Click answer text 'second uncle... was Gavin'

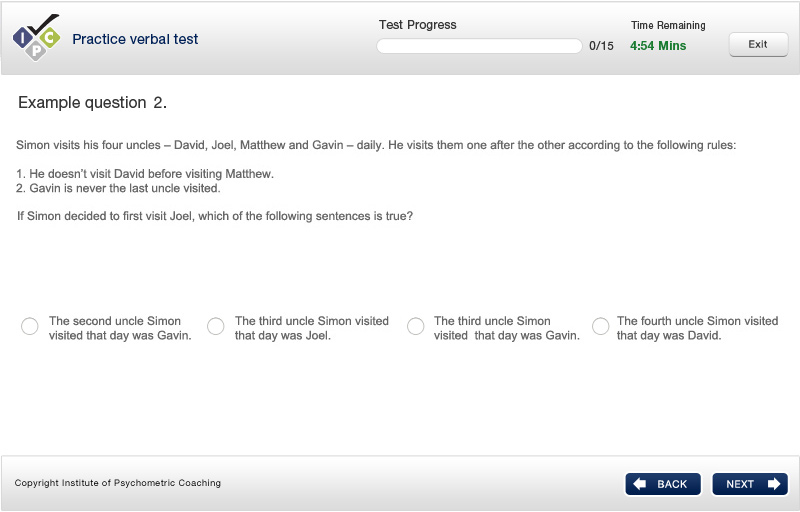coord(120,328)
